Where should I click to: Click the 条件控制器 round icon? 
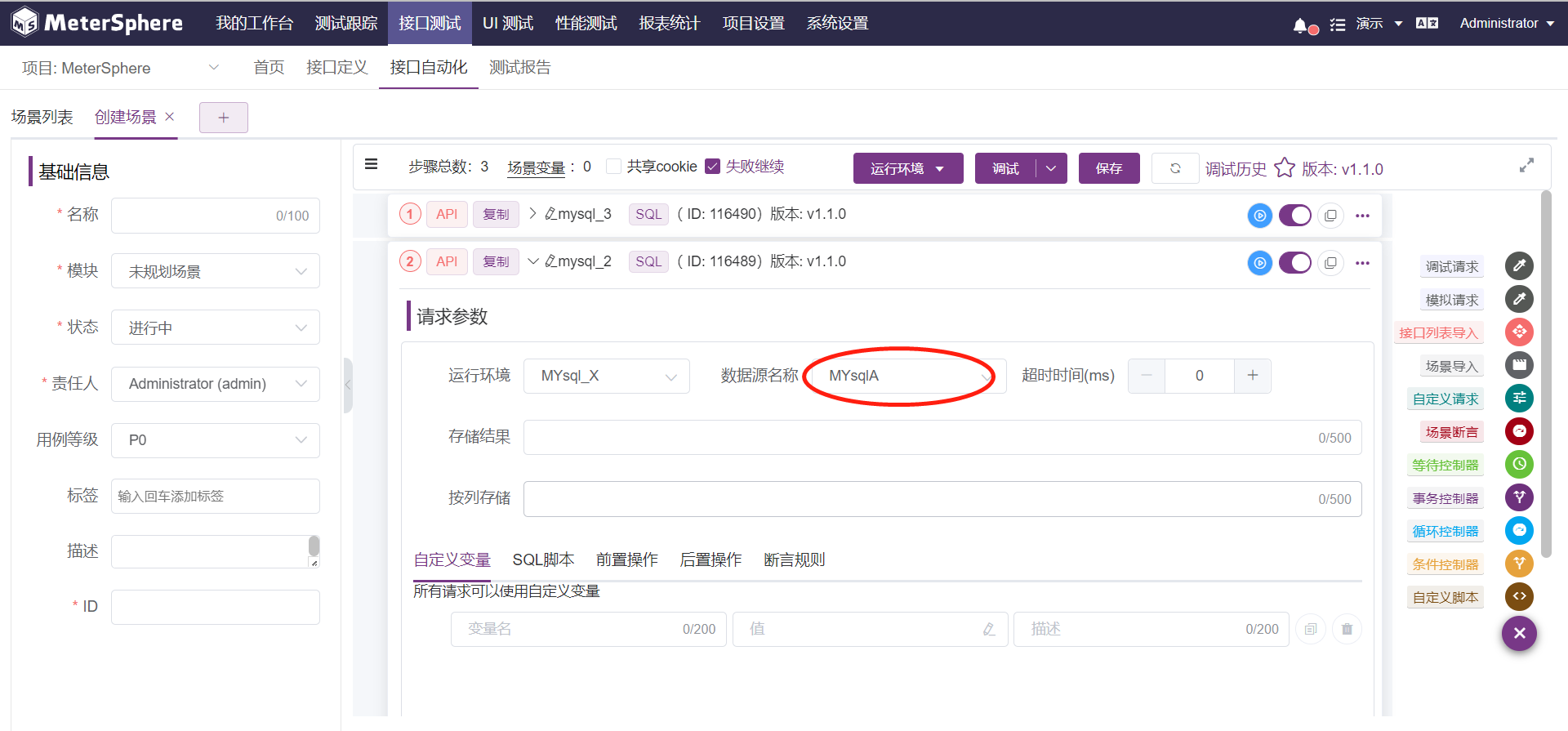1519,564
